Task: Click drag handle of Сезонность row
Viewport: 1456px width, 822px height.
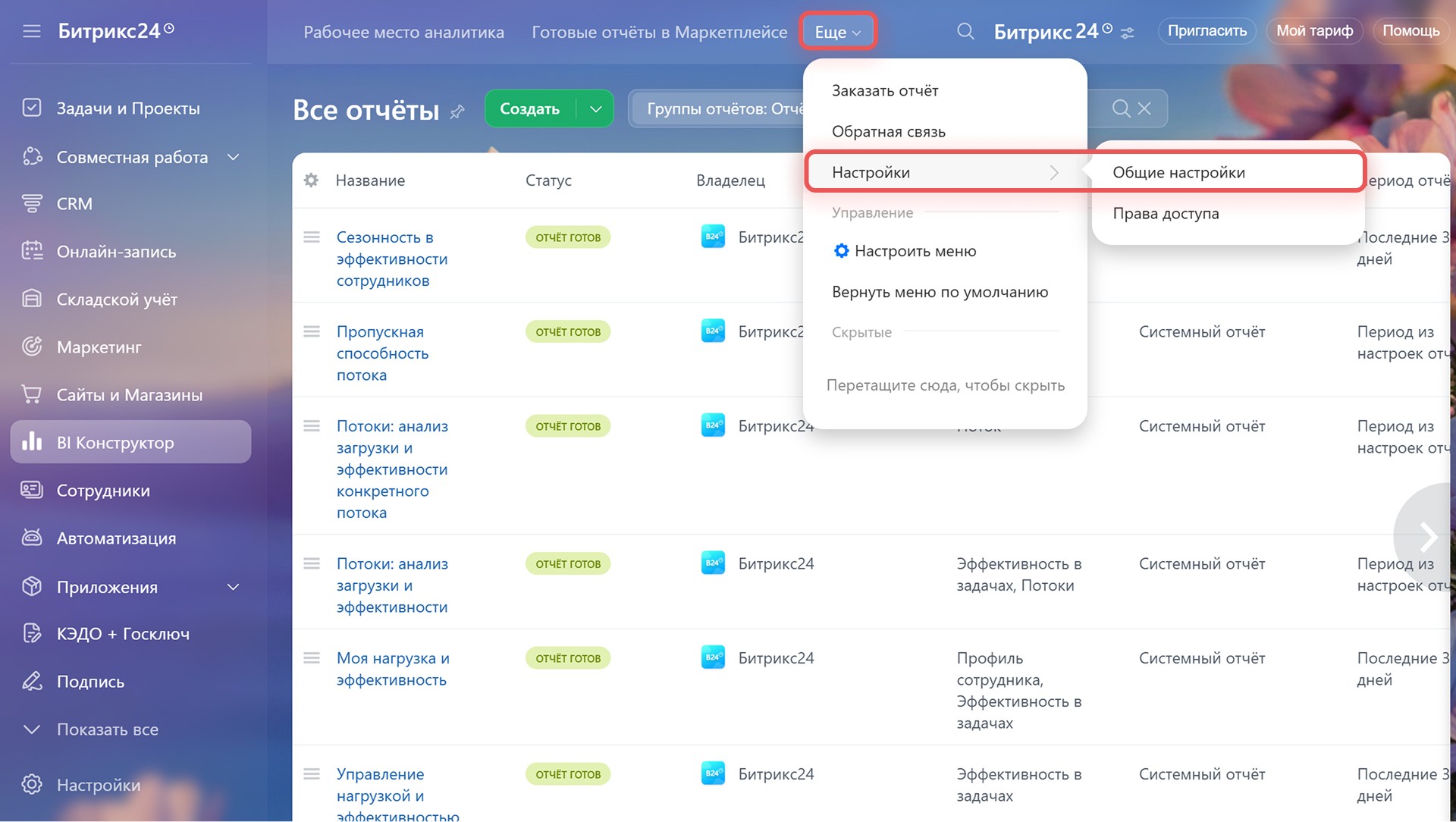Action: click(312, 237)
